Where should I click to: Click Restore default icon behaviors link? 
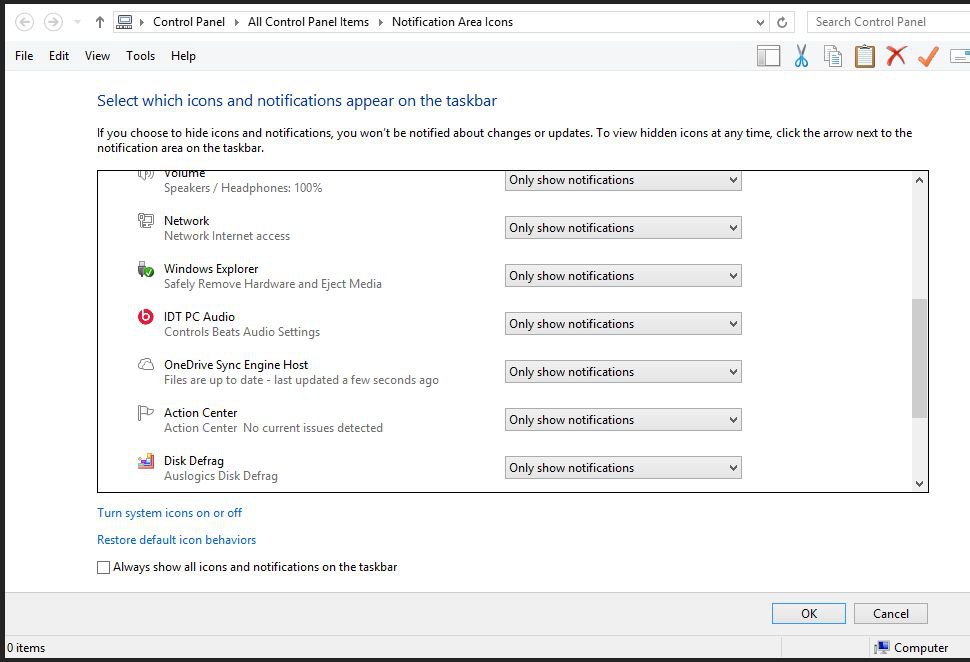[176, 540]
